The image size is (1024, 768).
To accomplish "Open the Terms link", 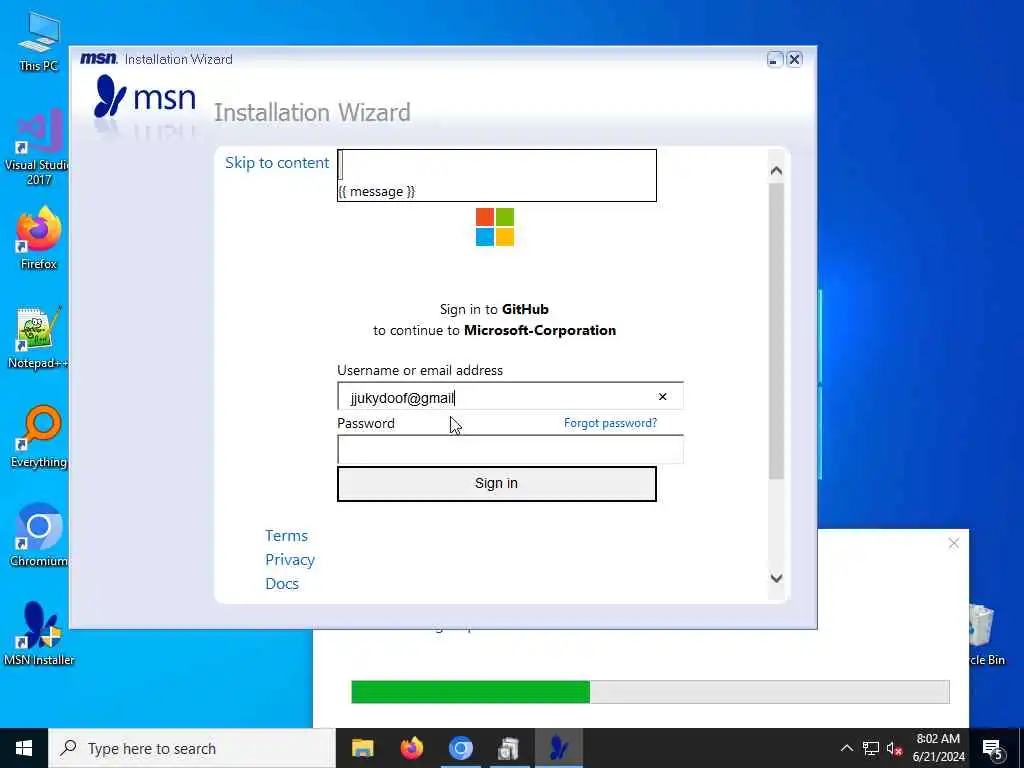I will [286, 536].
